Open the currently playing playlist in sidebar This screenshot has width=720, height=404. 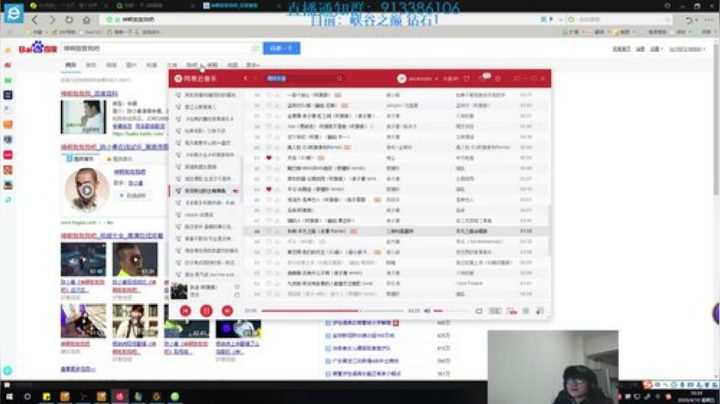(x=205, y=191)
